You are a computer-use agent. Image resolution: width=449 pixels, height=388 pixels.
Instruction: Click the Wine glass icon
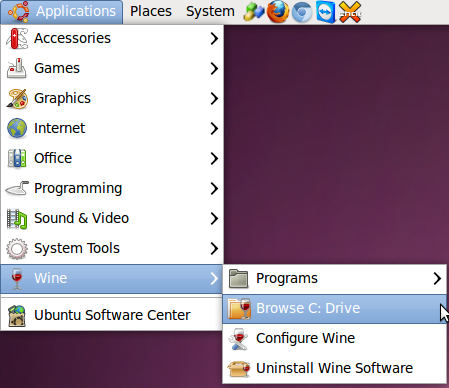tap(17, 279)
